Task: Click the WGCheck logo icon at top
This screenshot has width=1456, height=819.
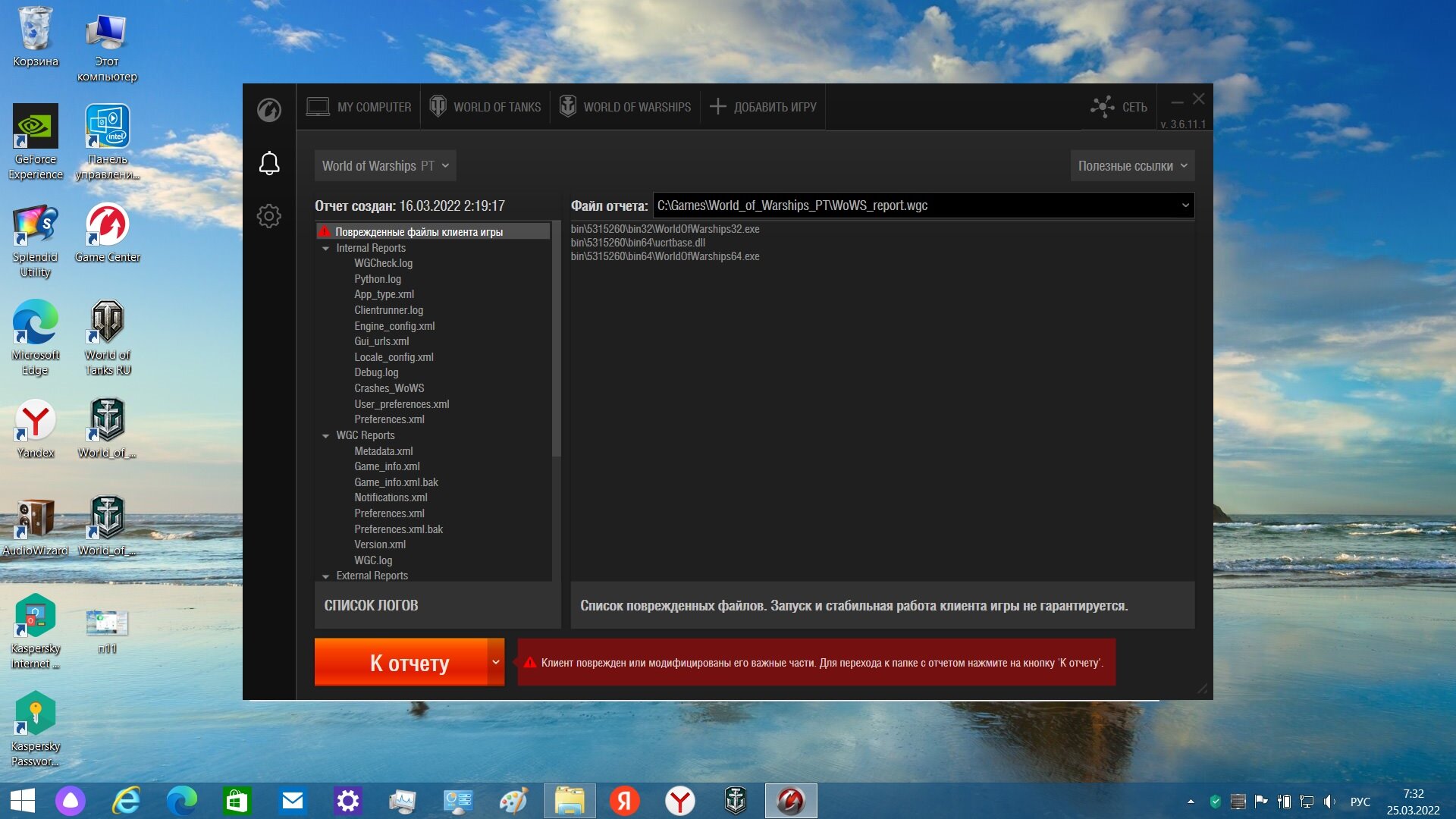Action: click(x=269, y=110)
